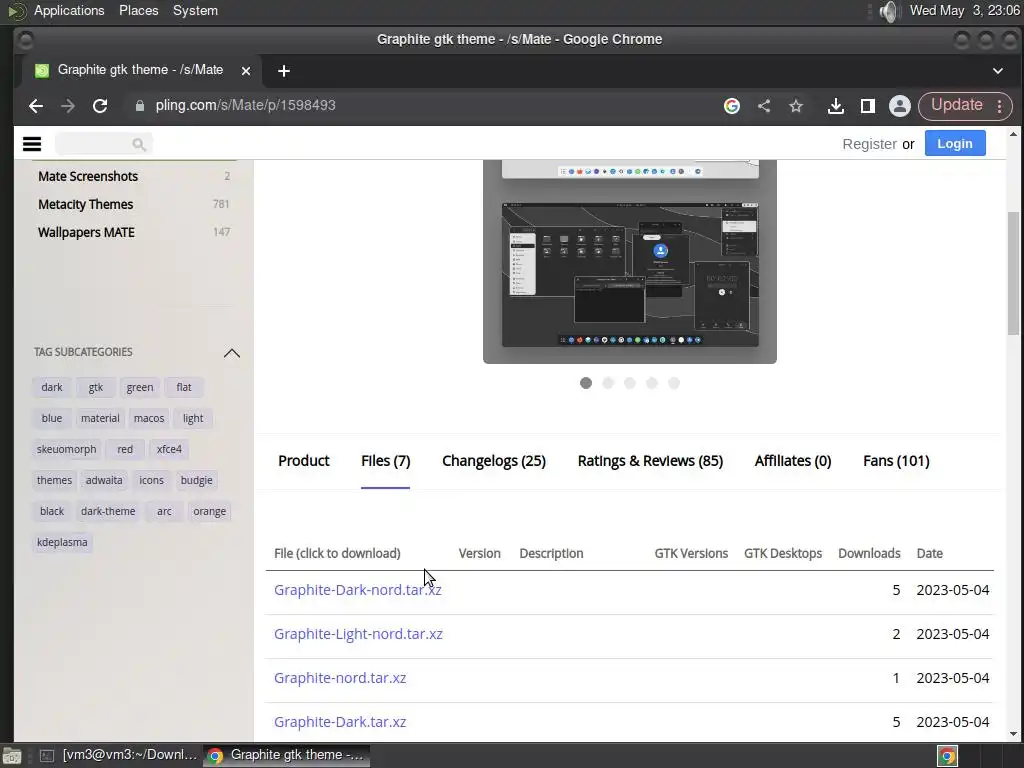The width and height of the screenshot is (1024, 768).
Task: Select the xfce4 tag
Action: pos(169,449)
